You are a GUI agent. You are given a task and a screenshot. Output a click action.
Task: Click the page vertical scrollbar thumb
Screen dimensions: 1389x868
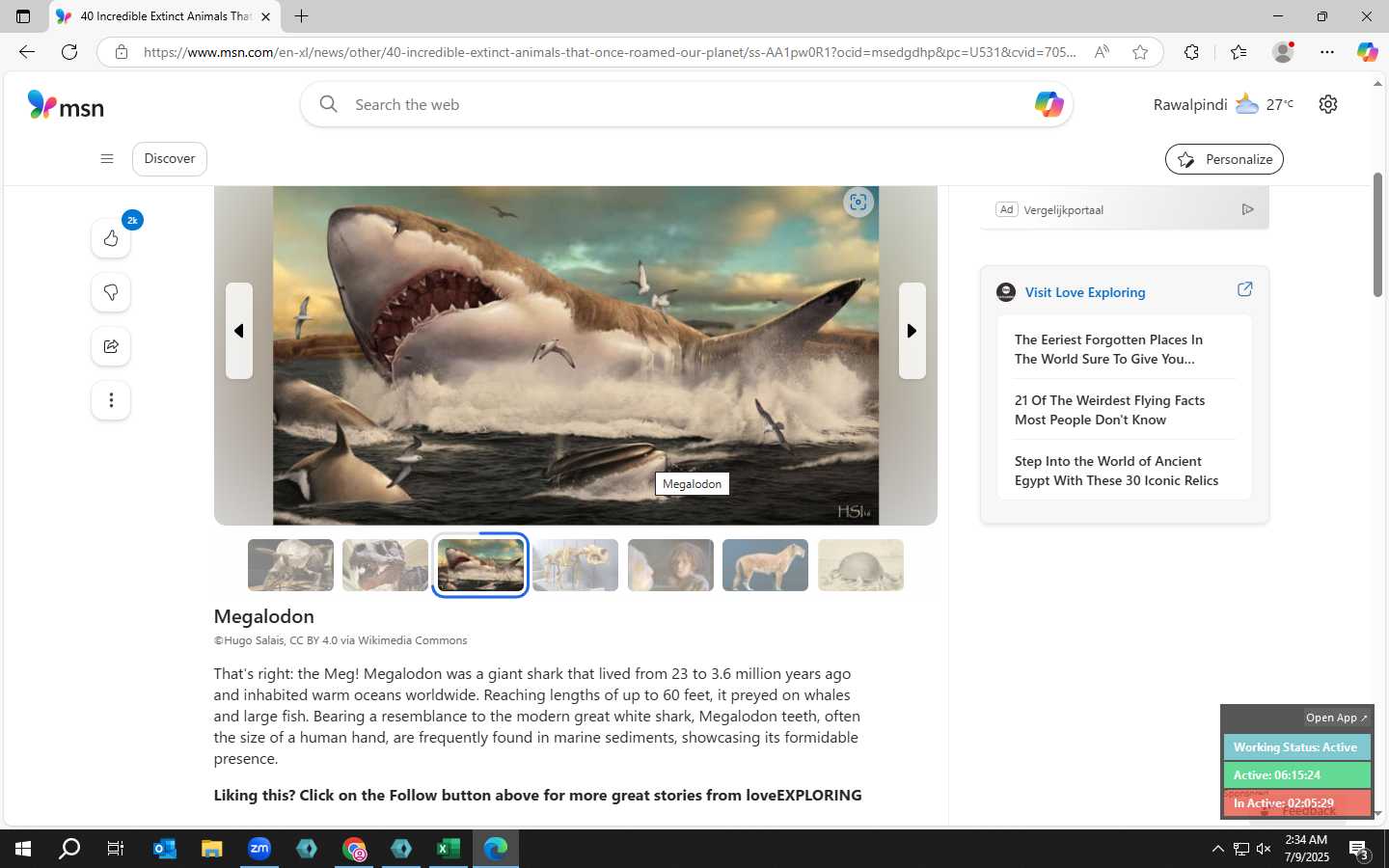(x=1377, y=235)
